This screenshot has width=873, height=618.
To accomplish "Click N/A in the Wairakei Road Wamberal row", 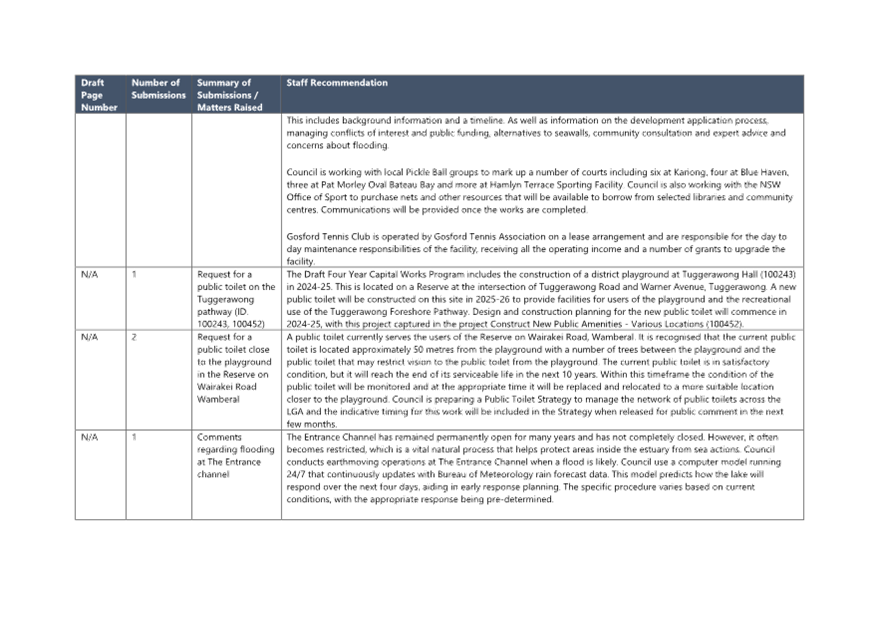I will (89, 337).
